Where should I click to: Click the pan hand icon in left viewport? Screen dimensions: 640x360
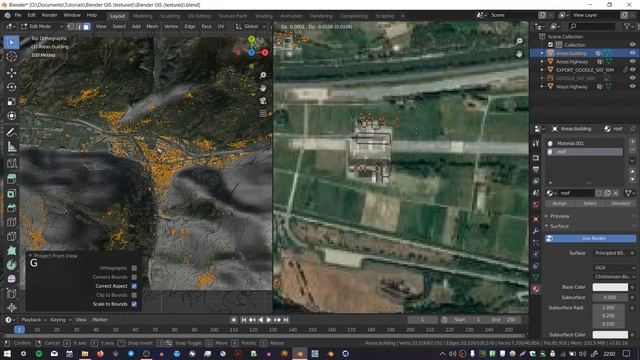click(x=263, y=88)
